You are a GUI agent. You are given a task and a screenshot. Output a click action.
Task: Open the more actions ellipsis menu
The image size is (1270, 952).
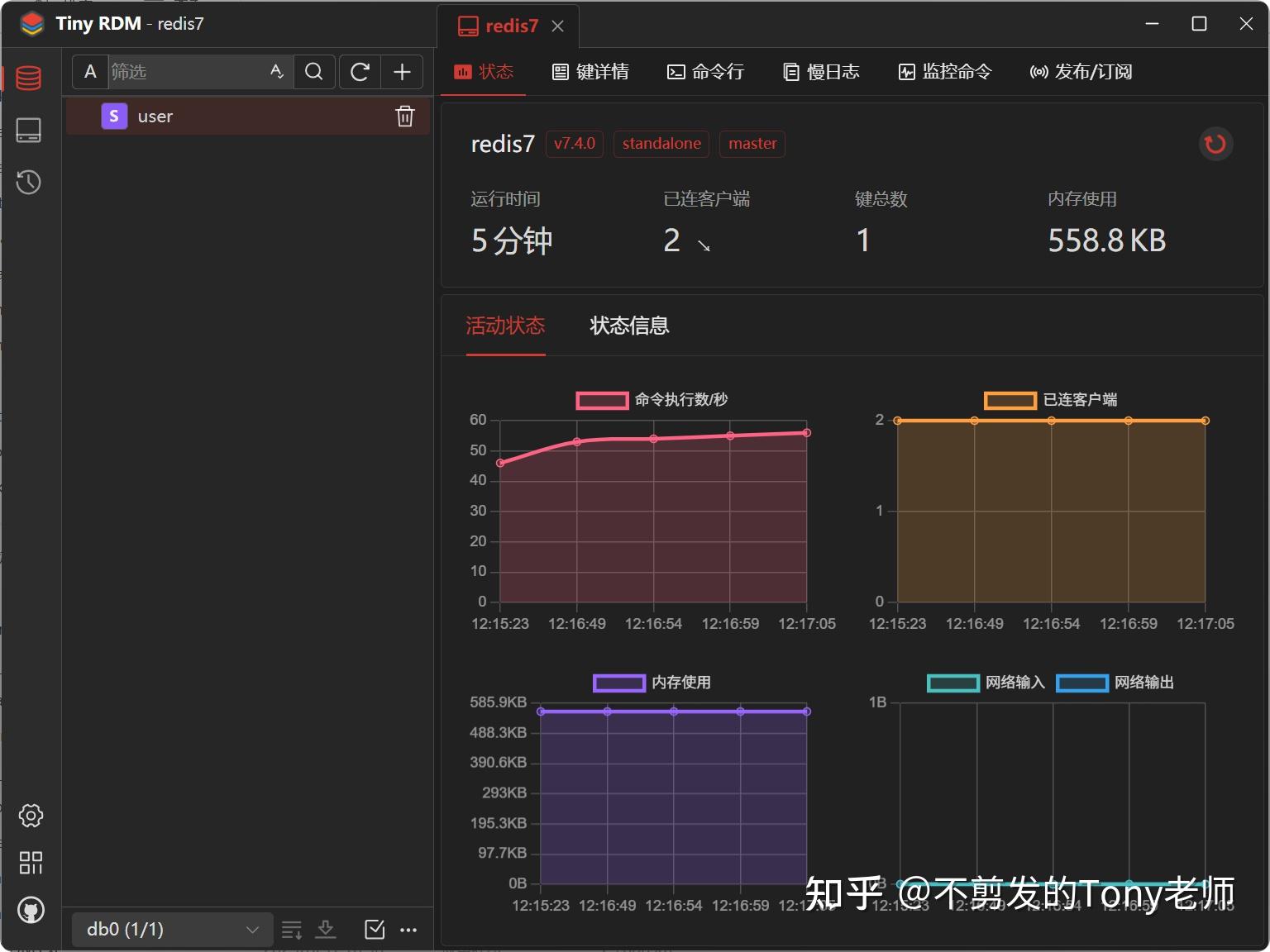408,930
